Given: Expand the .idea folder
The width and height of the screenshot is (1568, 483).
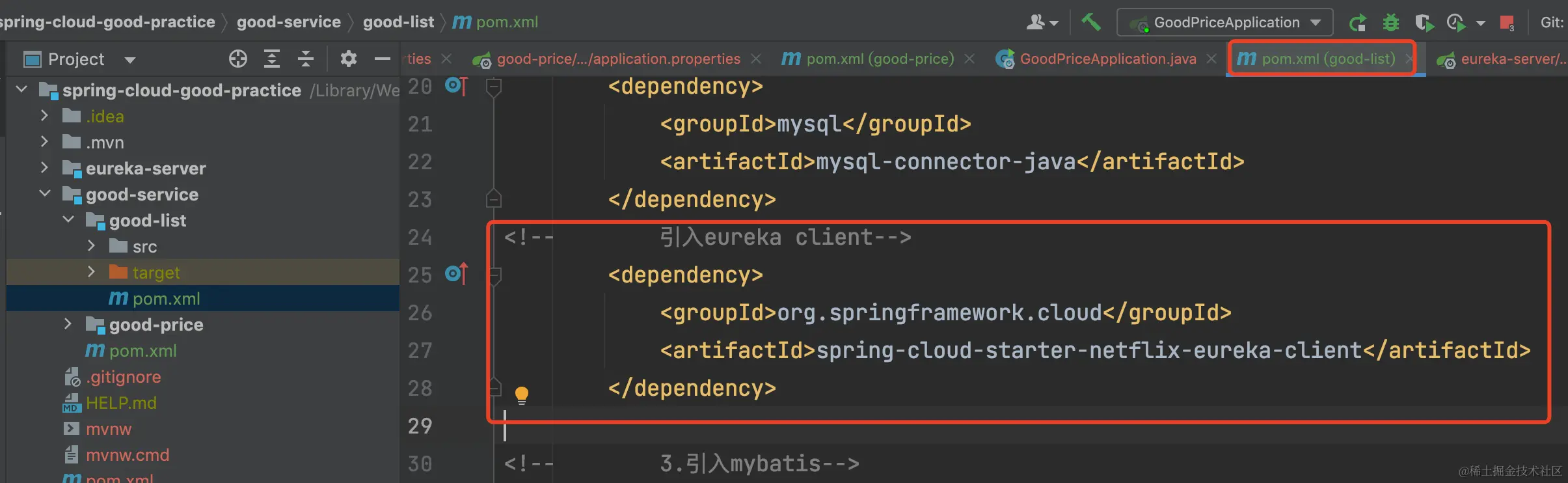Looking at the screenshot, I should (44, 116).
